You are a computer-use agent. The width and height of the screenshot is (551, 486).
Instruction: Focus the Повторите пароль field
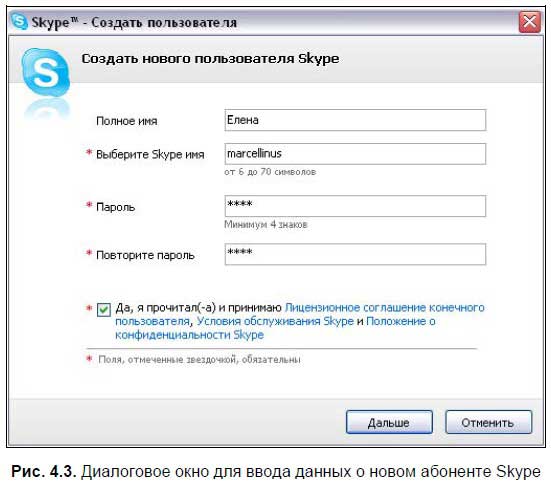point(355,254)
